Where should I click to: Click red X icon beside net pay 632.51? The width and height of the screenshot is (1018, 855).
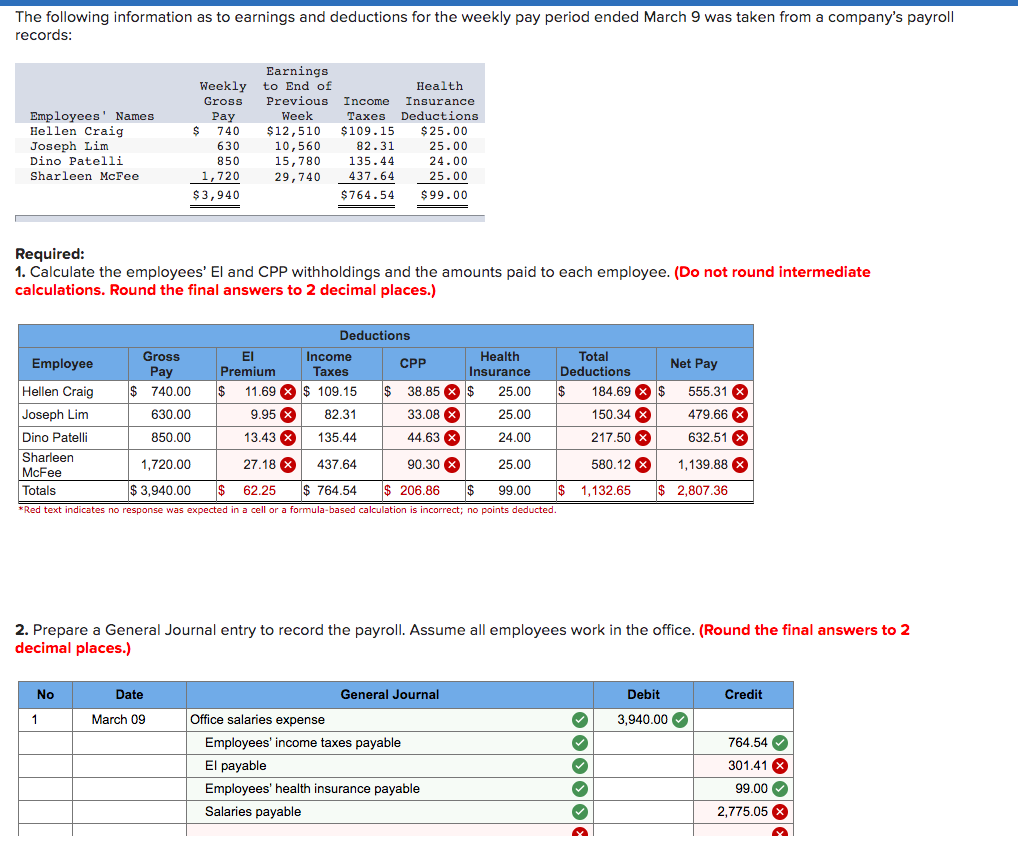point(740,438)
